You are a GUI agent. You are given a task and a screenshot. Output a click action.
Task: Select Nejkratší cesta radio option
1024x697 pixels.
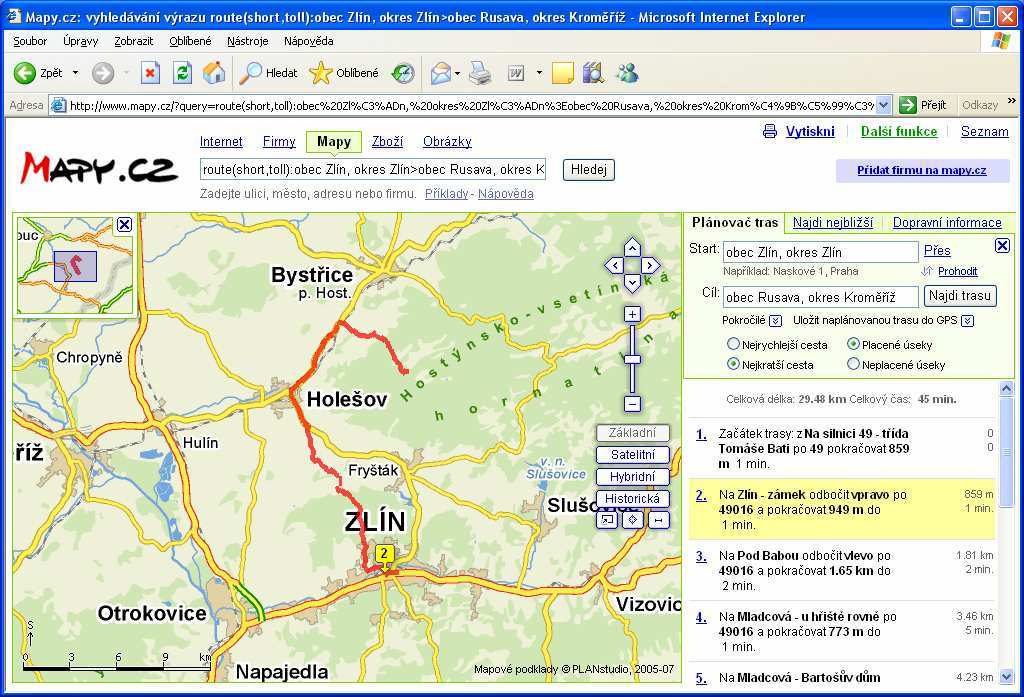[x=733, y=364]
